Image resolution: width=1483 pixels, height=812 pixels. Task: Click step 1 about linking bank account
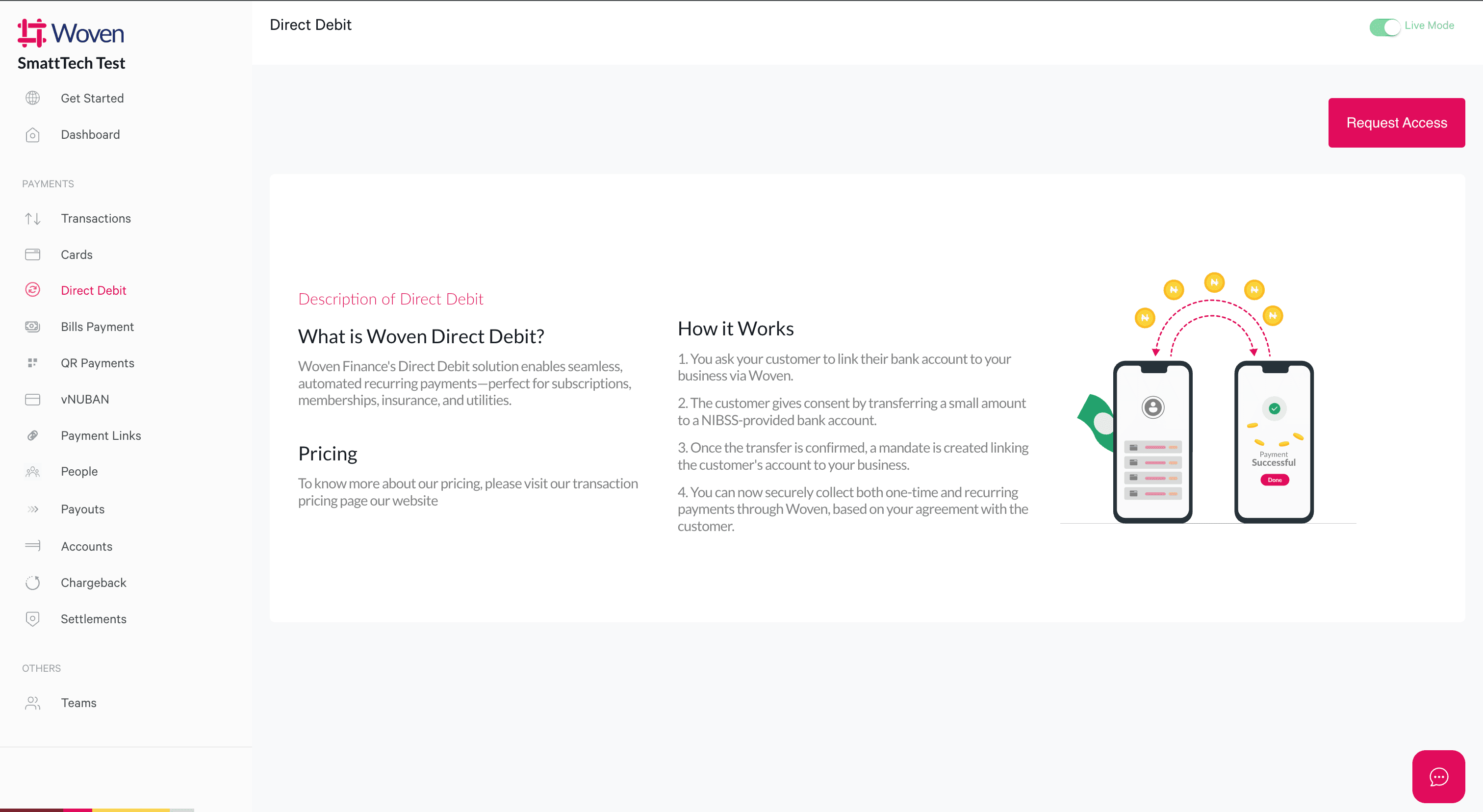point(844,367)
